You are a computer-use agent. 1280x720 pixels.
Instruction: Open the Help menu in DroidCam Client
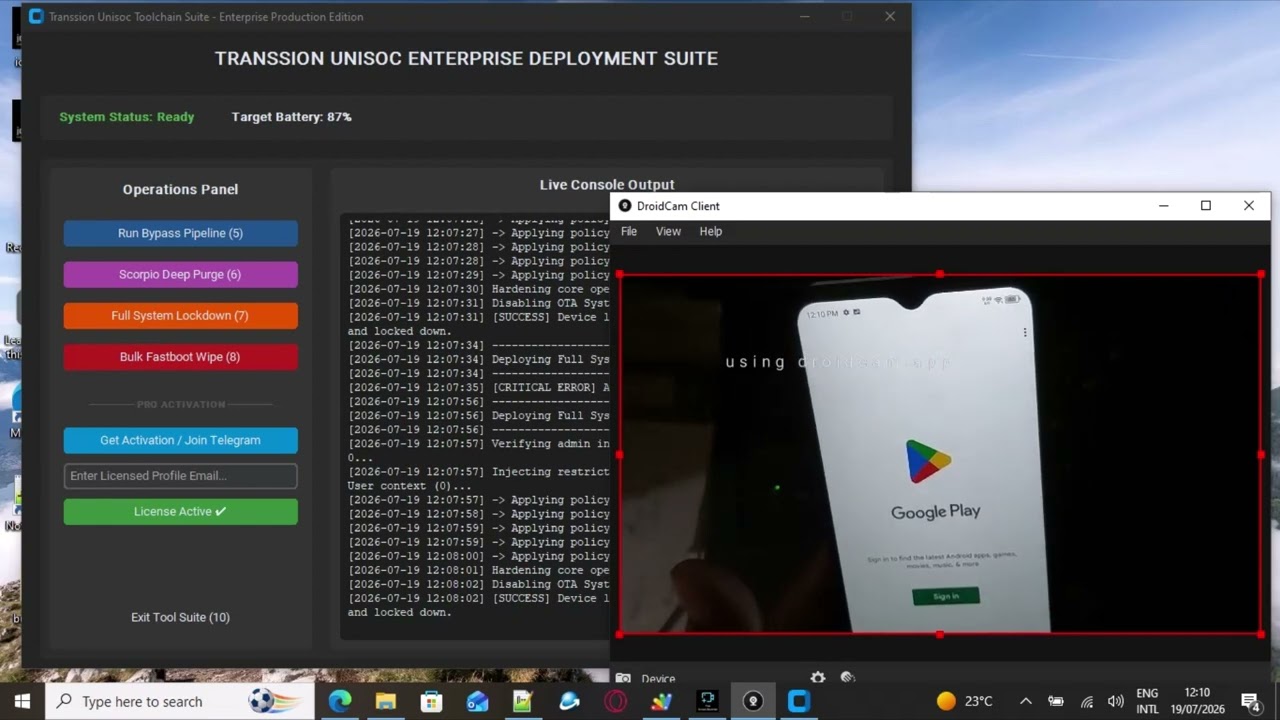[710, 231]
